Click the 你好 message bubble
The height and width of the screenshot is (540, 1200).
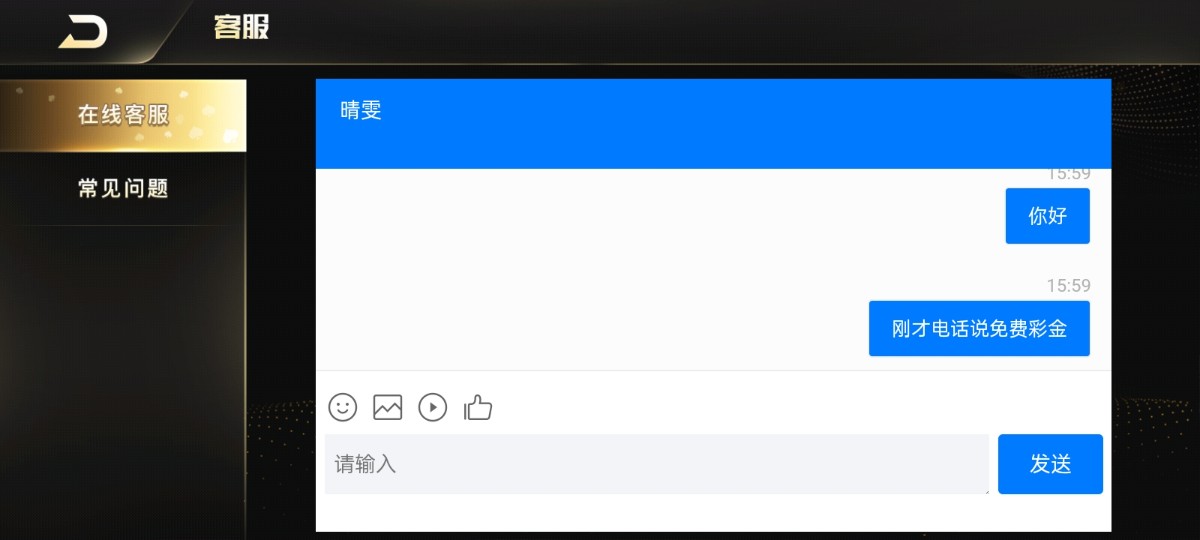pyautogui.click(x=1047, y=216)
